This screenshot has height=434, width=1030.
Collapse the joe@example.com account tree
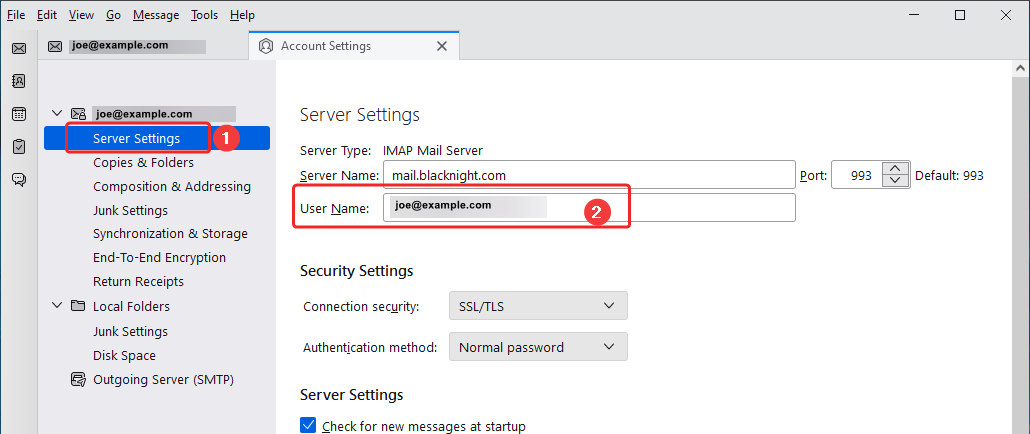point(57,114)
